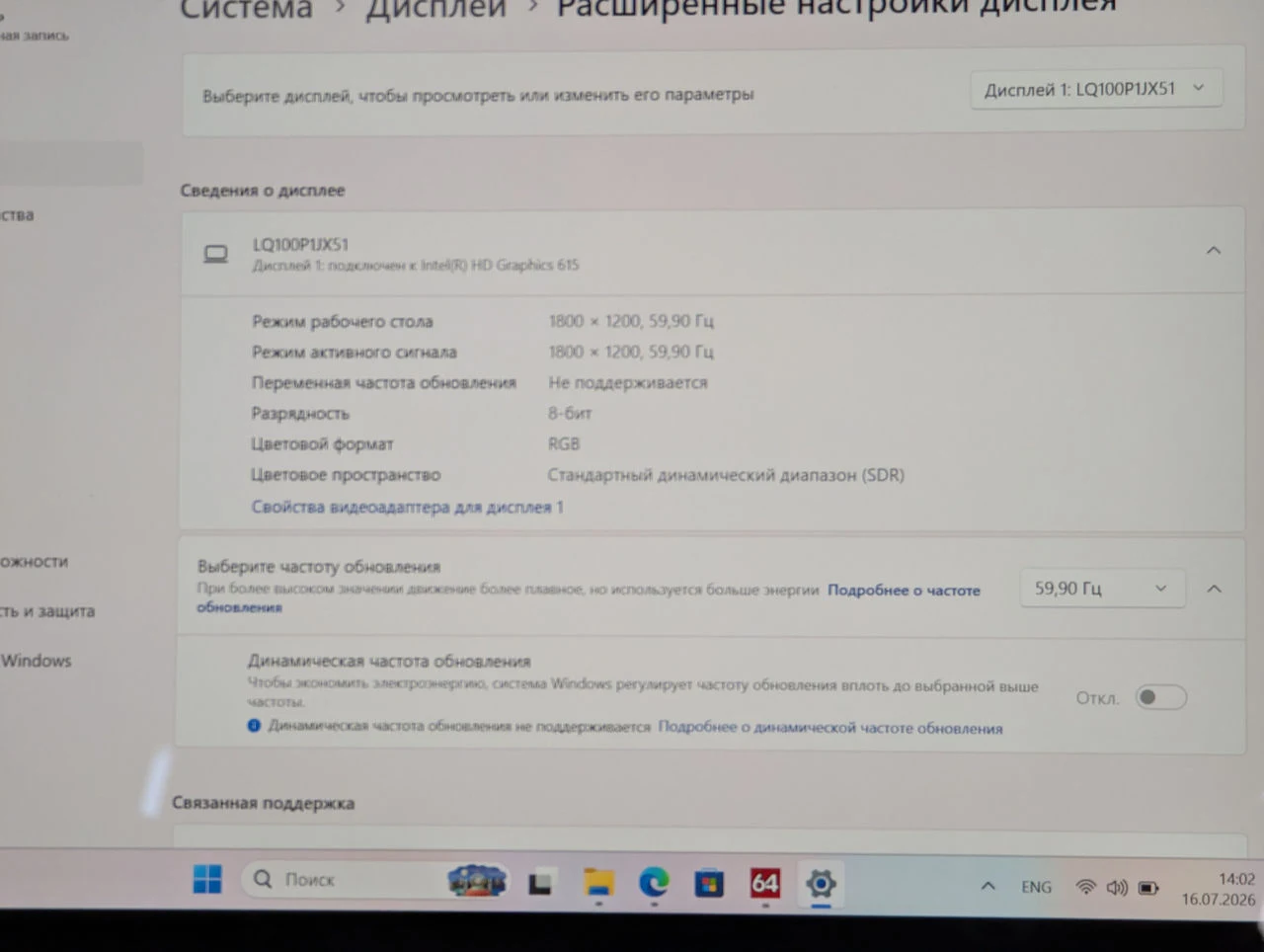1264x952 pixels.
Task: Open the Windows Start menu
Action: pyautogui.click(x=207, y=879)
